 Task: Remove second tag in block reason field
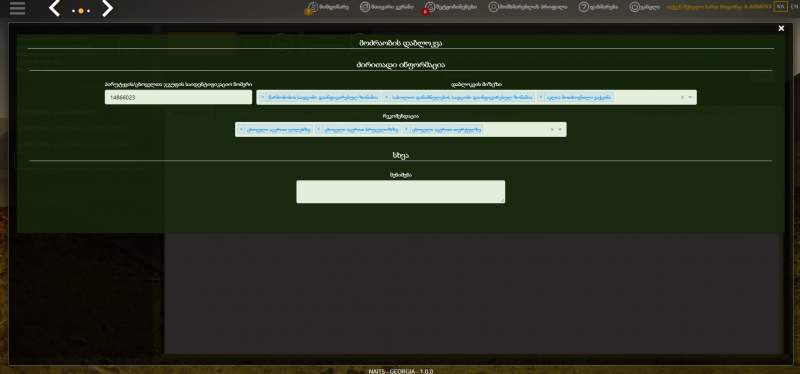coord(386,97)
